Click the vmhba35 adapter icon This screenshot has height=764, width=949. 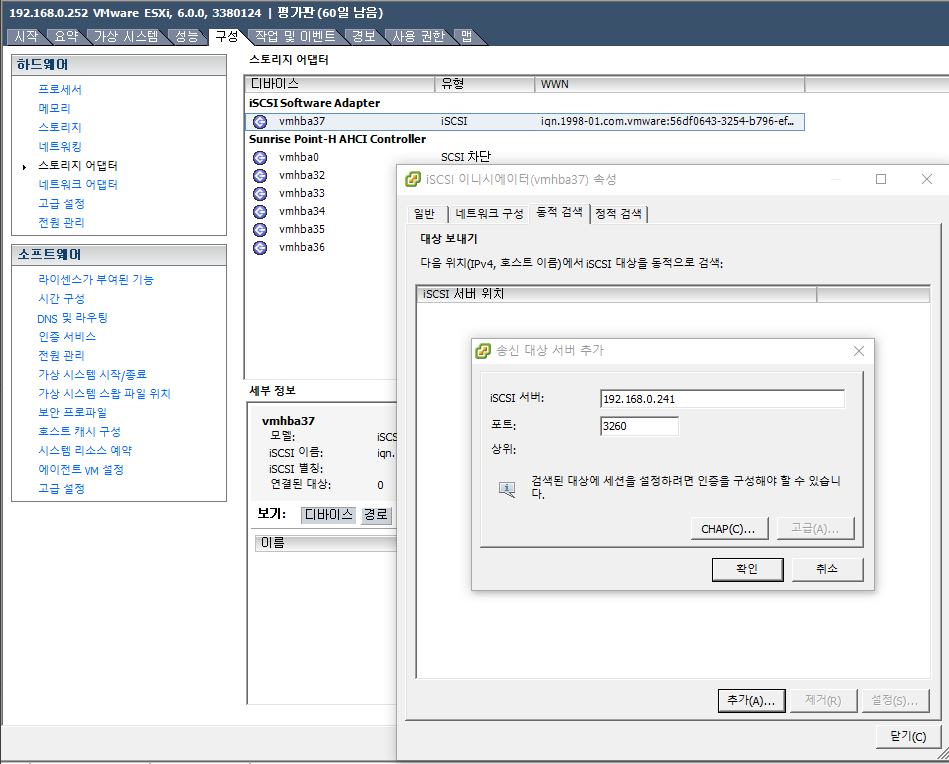260,229
